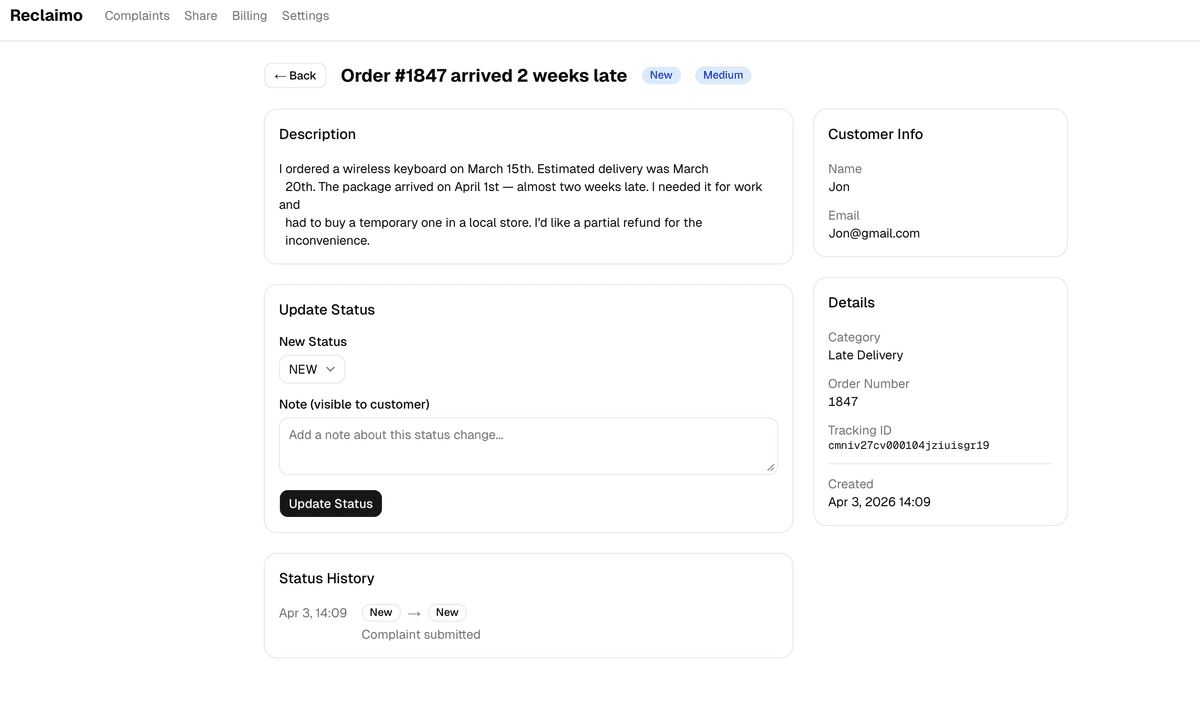Screen dimensions: 1200x716
Task: Click the blue New badge beside the title
Action: [661, 75]
